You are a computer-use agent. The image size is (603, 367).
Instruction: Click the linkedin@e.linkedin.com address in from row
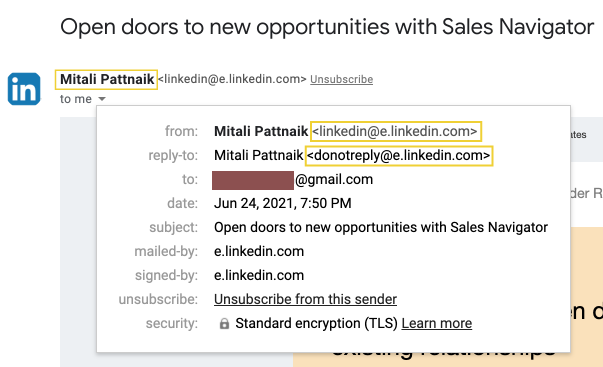pyautogui.click(x=395, y=132)
